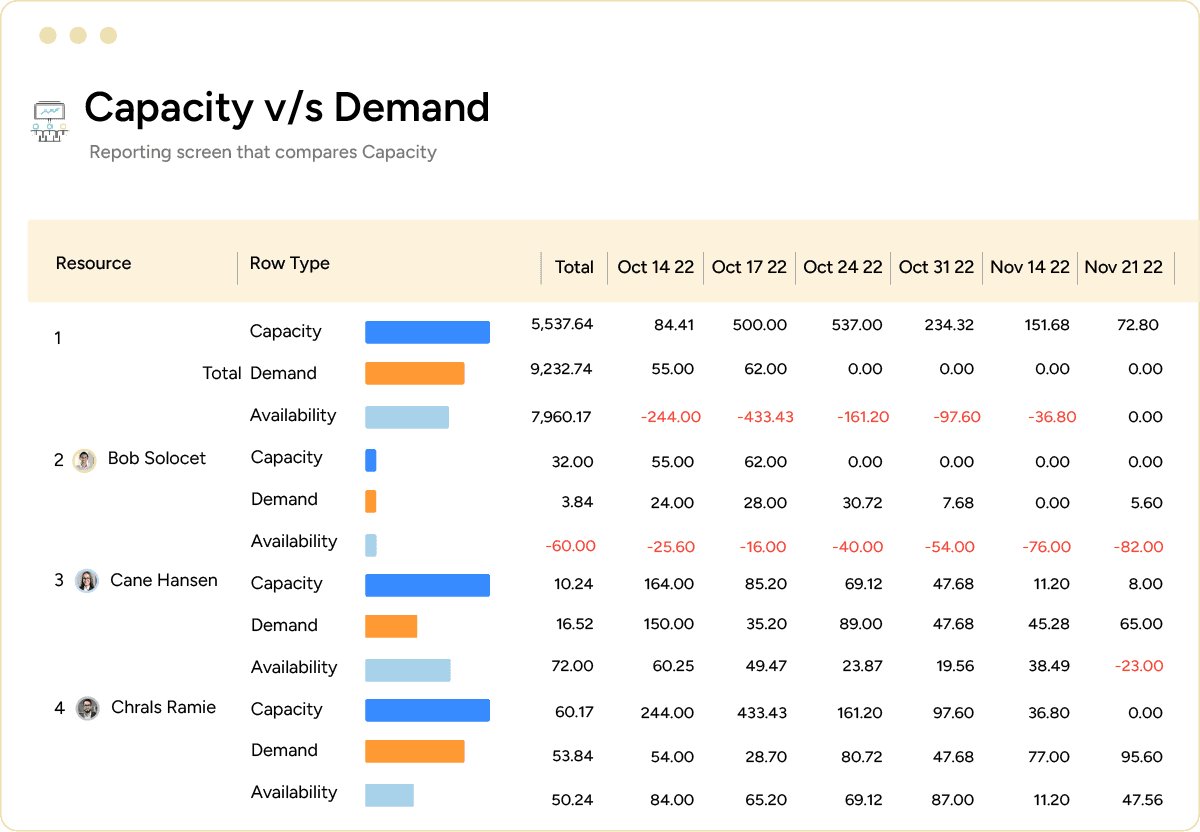
Task: Select the Oct 14 22 date column
Action: 654,267
